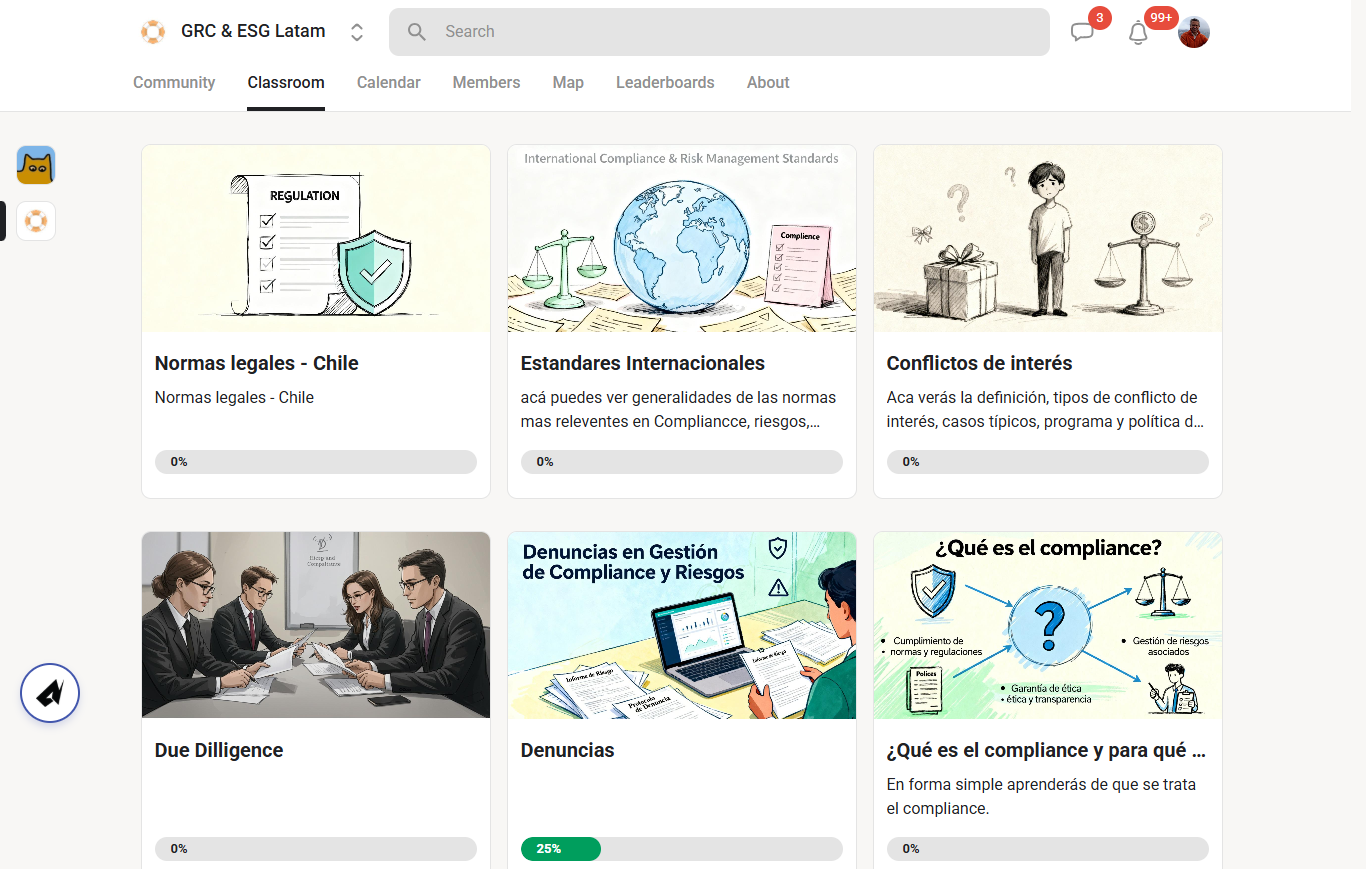Open the floating arrow assistant button

[x=49, y=693]
